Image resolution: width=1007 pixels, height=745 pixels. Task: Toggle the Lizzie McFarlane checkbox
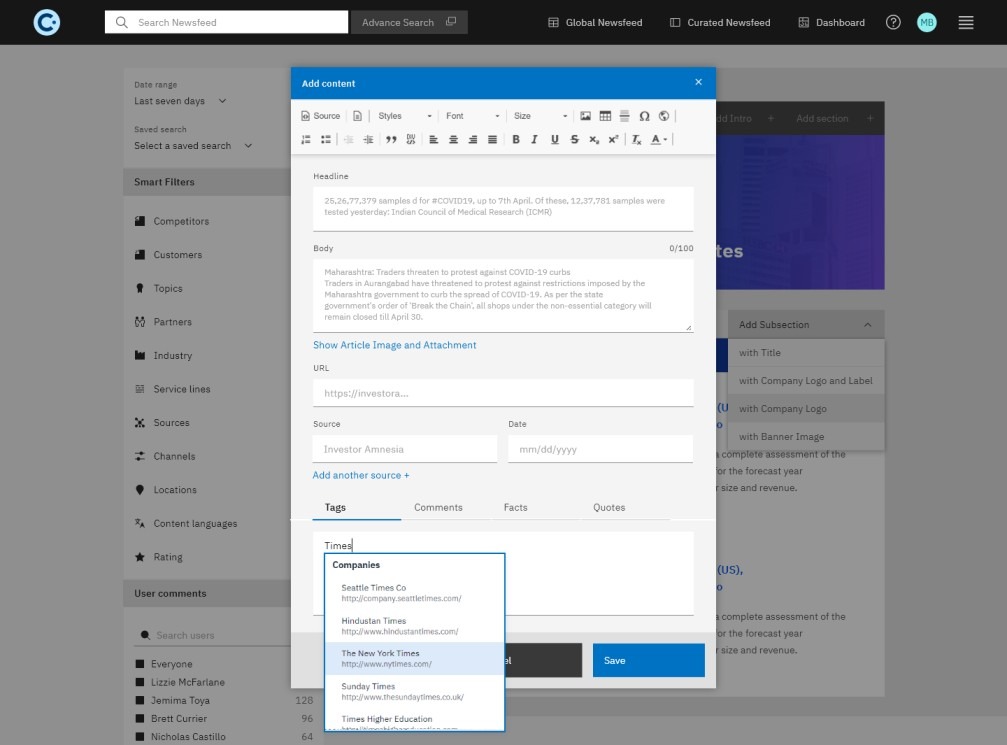(x=140, y=682)
